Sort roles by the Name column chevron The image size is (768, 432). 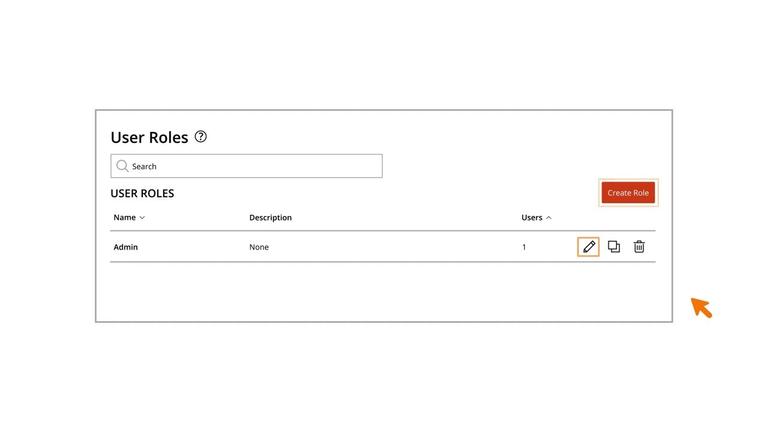point(142,217)
